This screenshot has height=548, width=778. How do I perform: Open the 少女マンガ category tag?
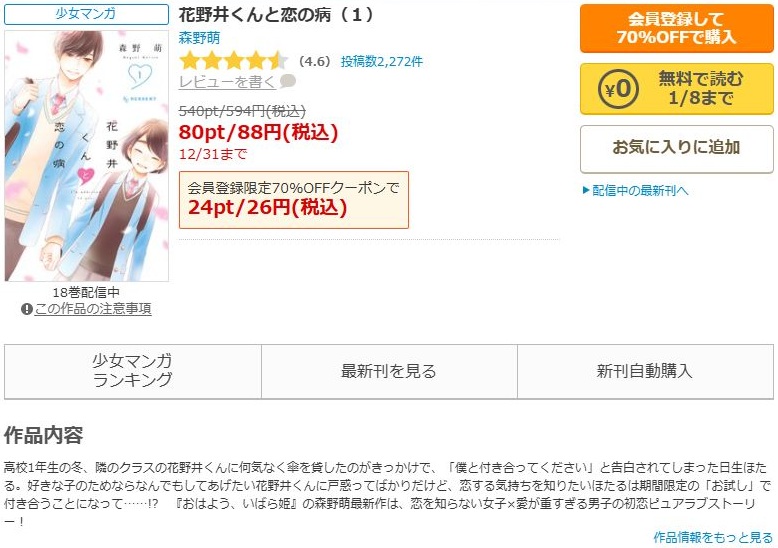click(x=86, y=14)
